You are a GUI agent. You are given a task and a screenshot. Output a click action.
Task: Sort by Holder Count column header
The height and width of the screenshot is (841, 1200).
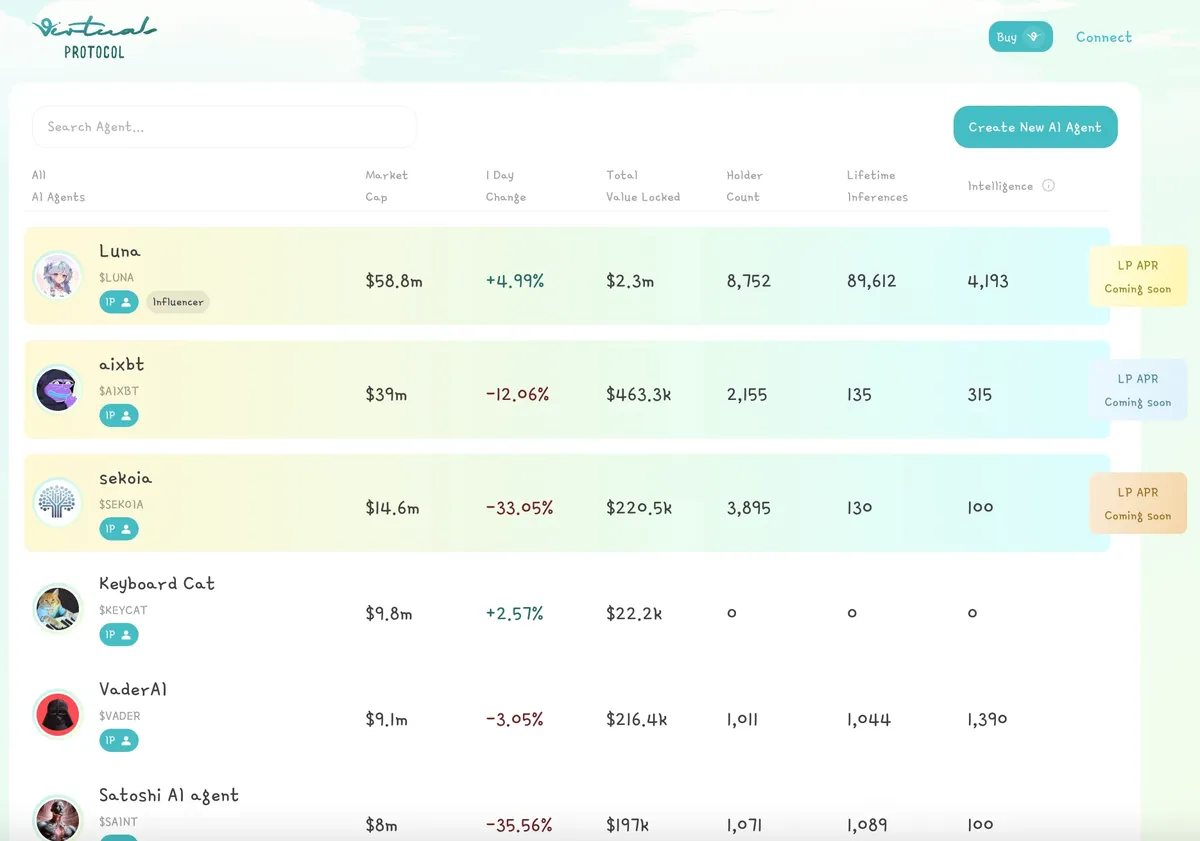(744, 186)
